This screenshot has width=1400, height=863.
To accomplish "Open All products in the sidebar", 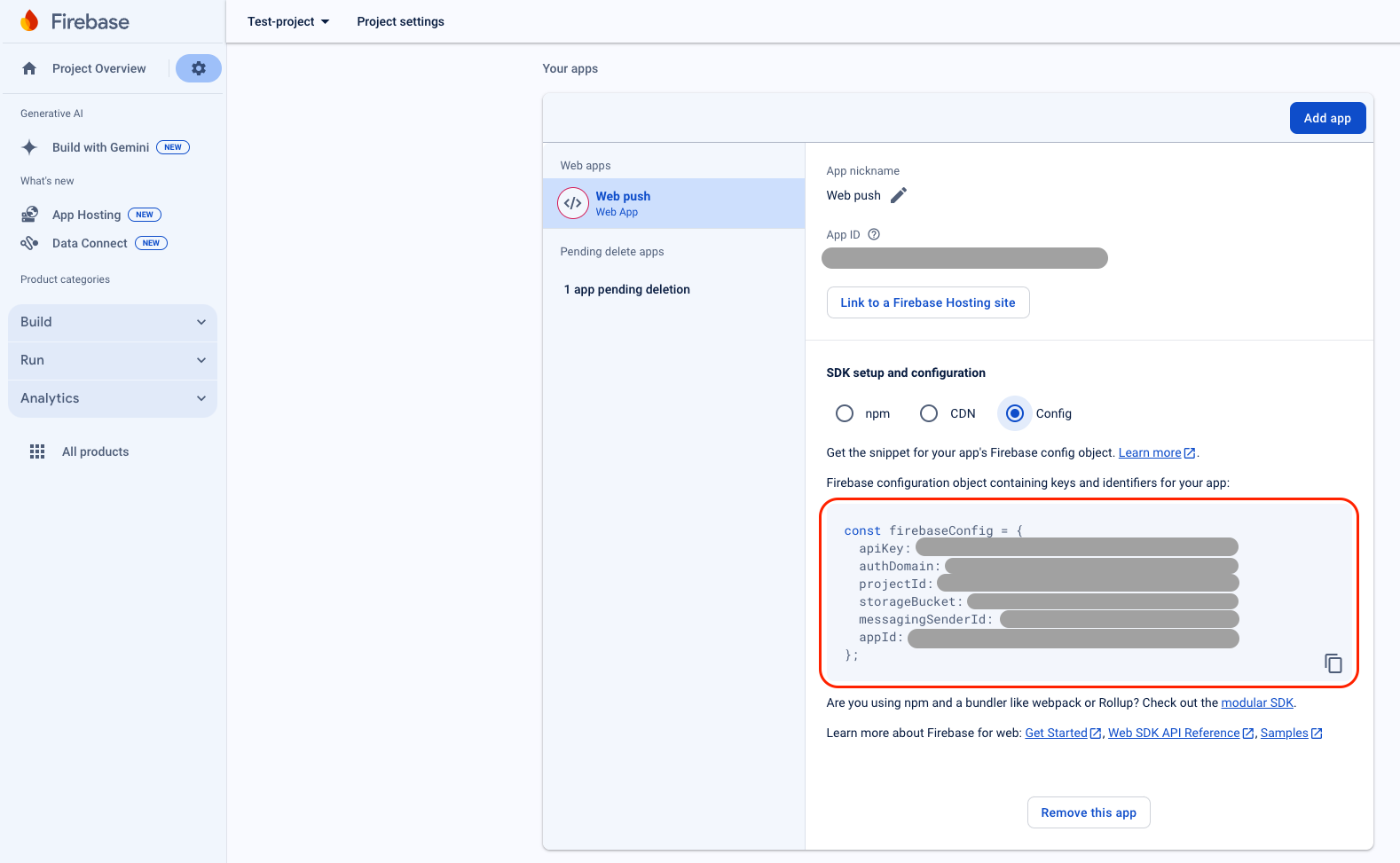I will (x=95, y=451).
